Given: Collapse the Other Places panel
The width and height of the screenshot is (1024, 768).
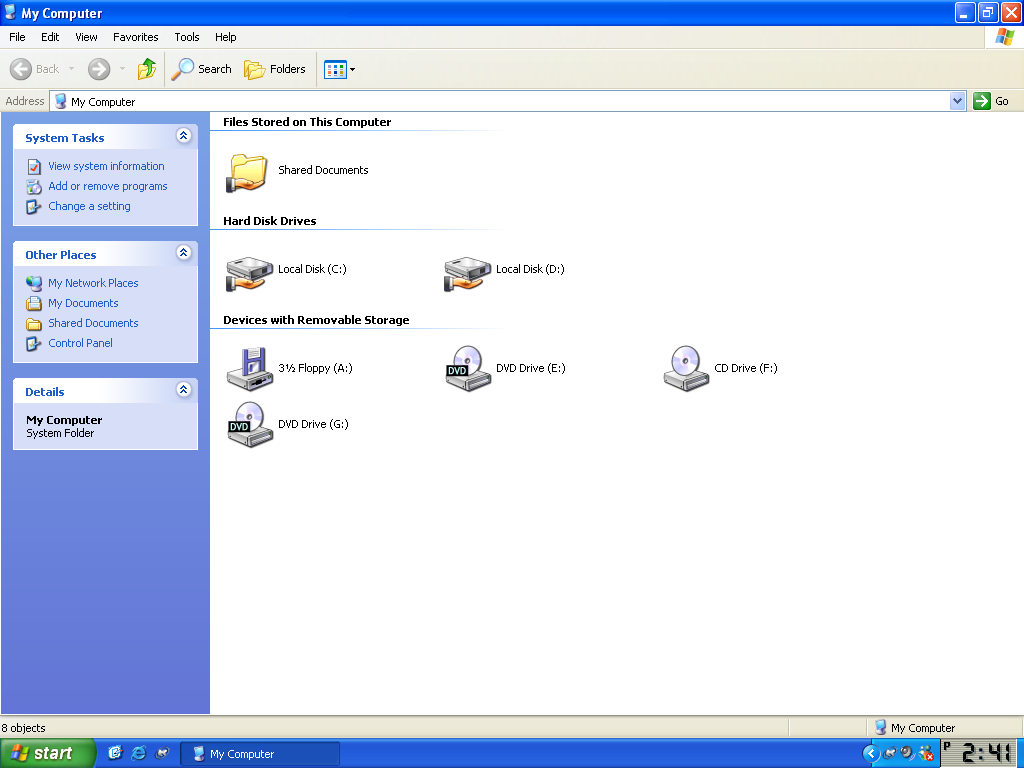Looking at the screenshot, I should coord(183,253).
